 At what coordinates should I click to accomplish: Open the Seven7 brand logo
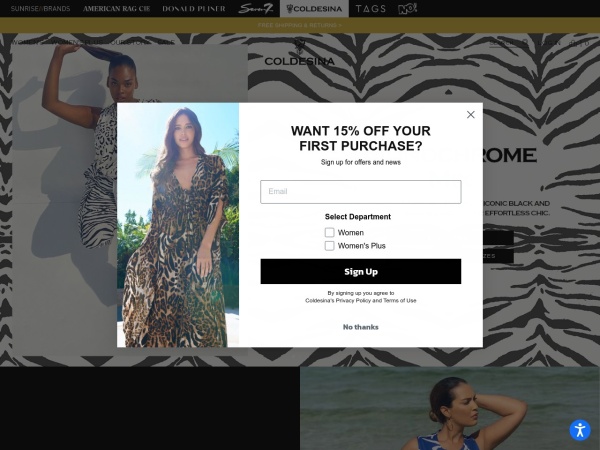[x=256, y=8]
